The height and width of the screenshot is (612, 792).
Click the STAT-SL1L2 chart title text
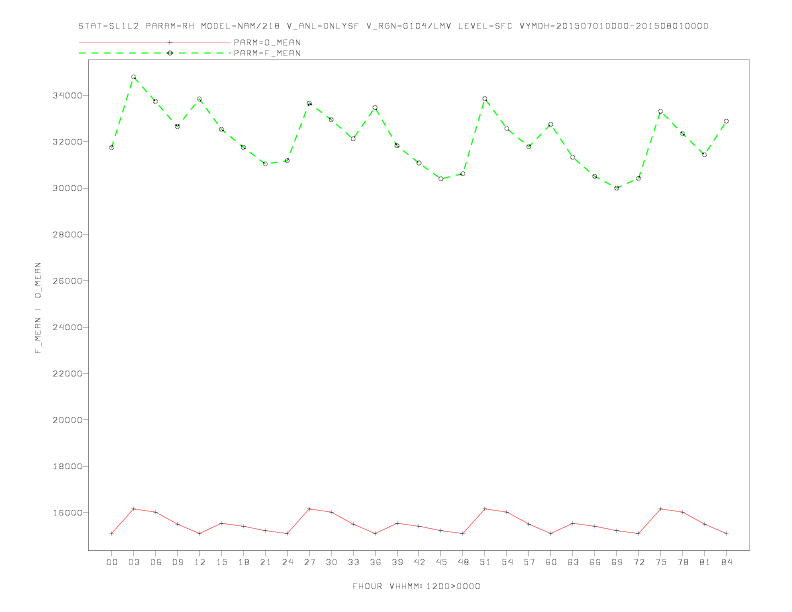coord(393,26)
